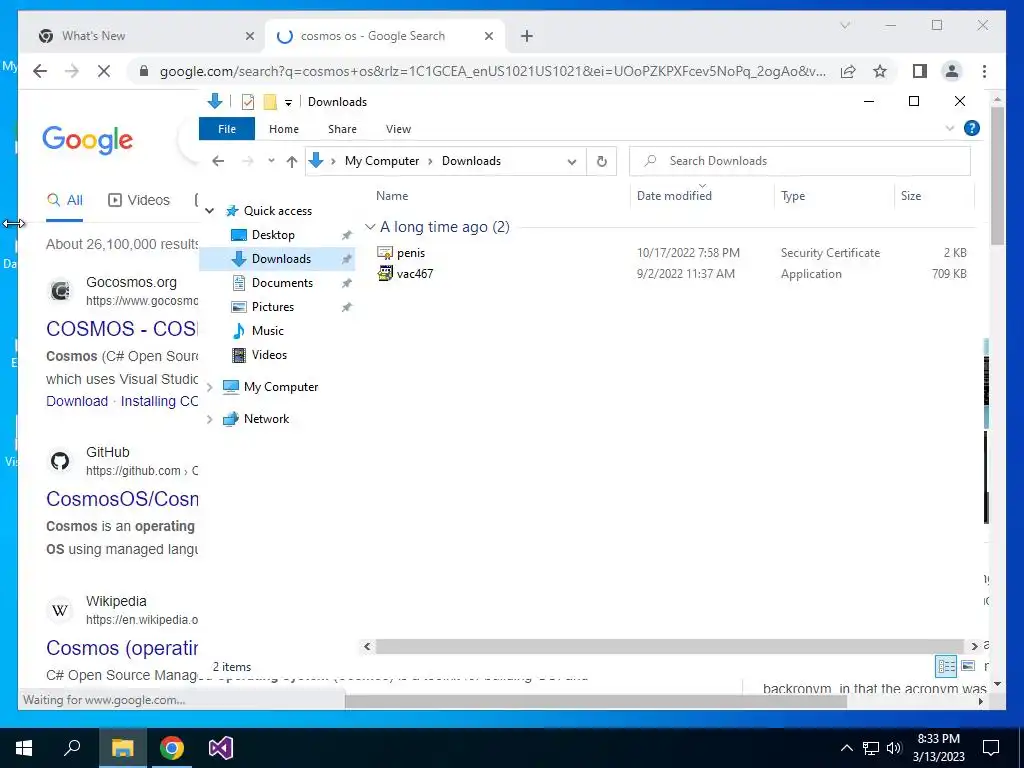The width and height of the screenshot is (1024, 768).
Task: Go back in File Explorer
Action: pyautogui.click(x=218, y=161)
